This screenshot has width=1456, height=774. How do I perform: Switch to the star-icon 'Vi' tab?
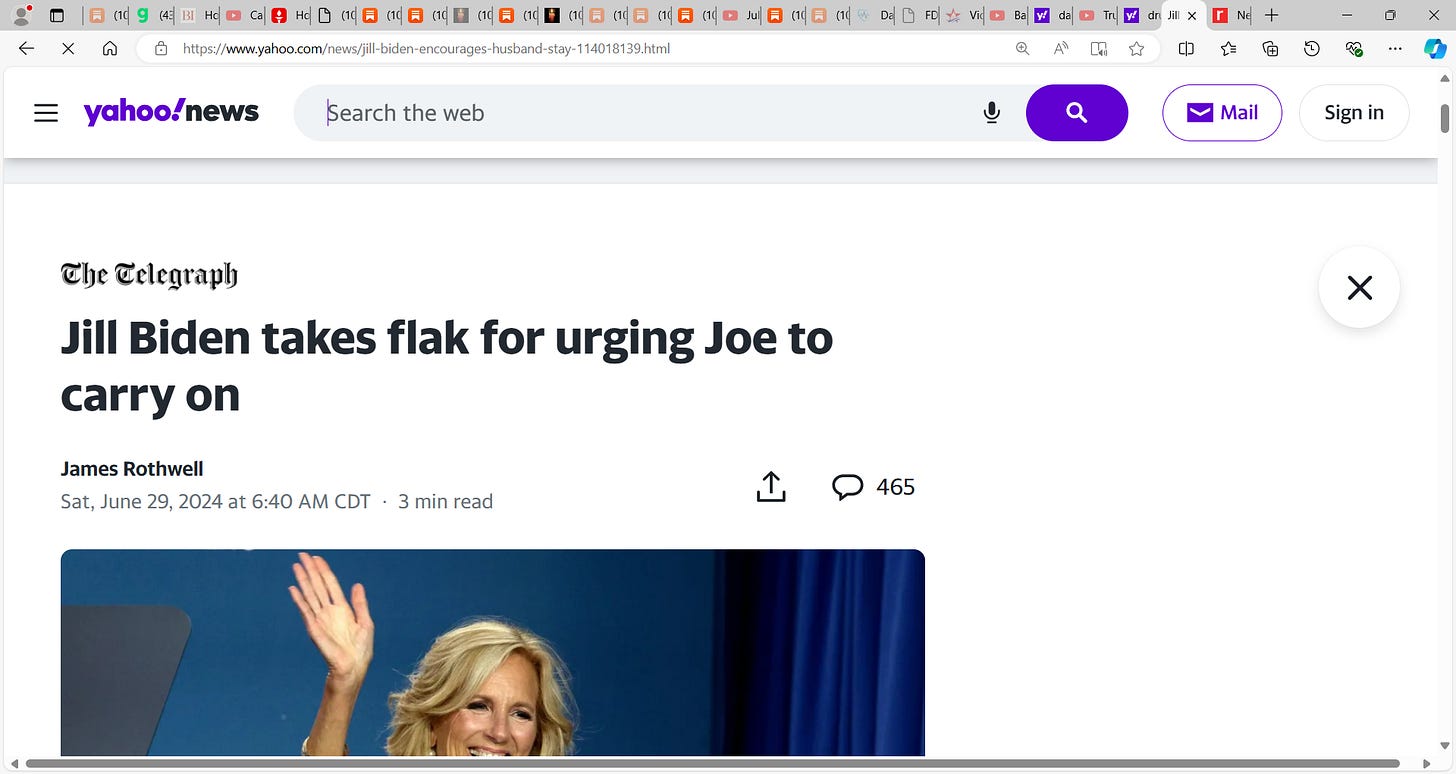965,15
